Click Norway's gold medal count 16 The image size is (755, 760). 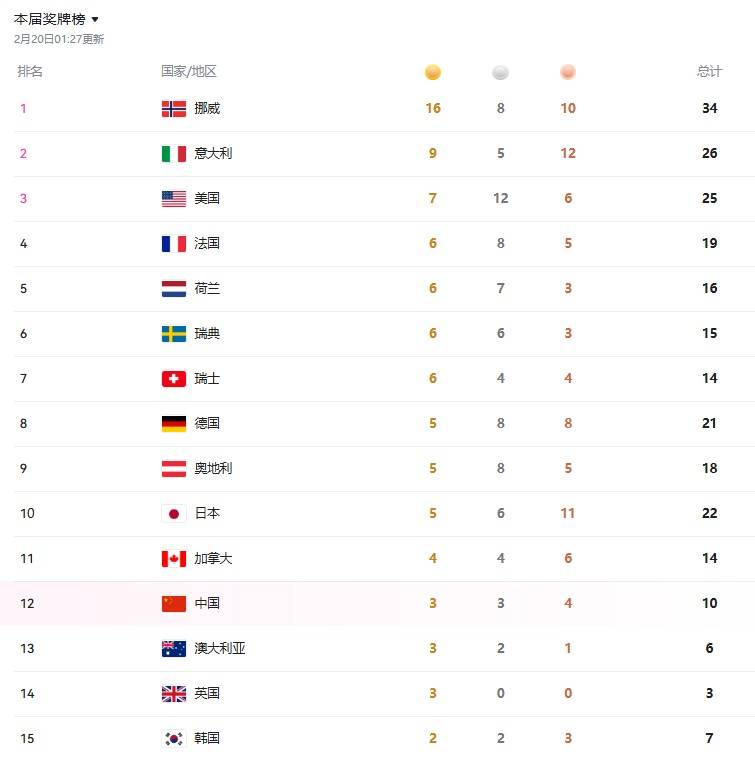pos(433,108)
